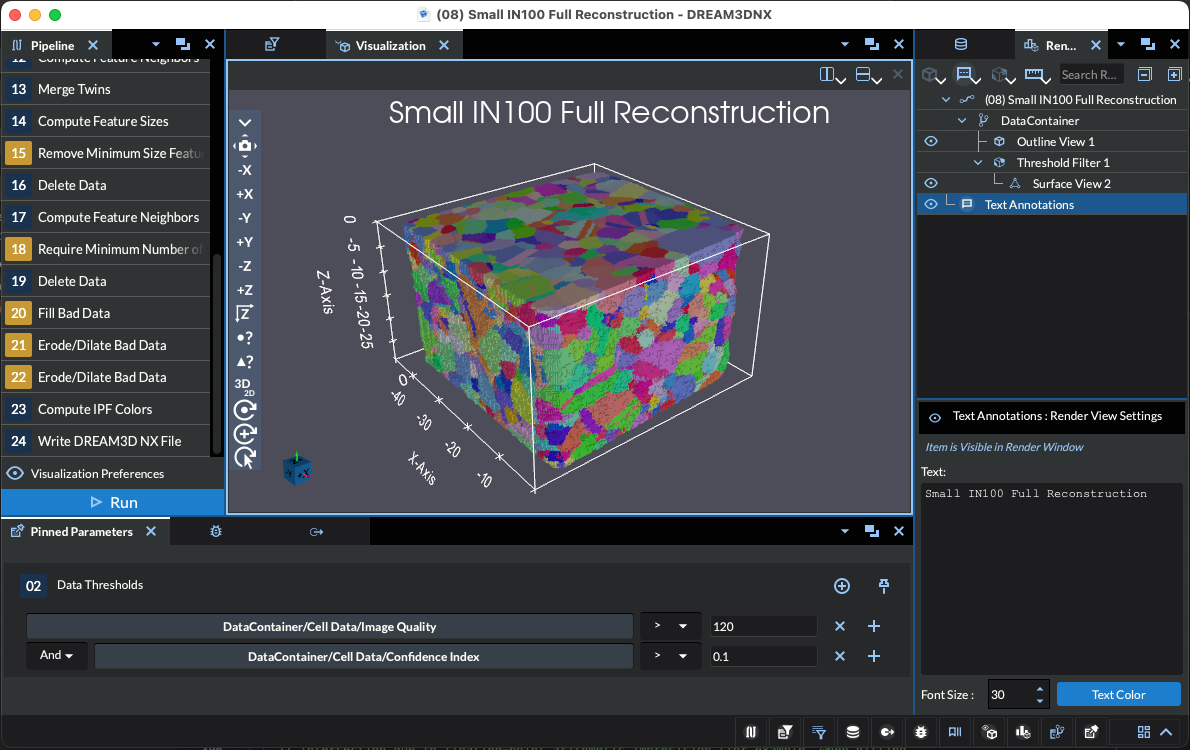Screen dimensions: 1190x750
Task: Toggle visibility of Outline View 1
Action: pyautogui.click(x=931, y=141)
